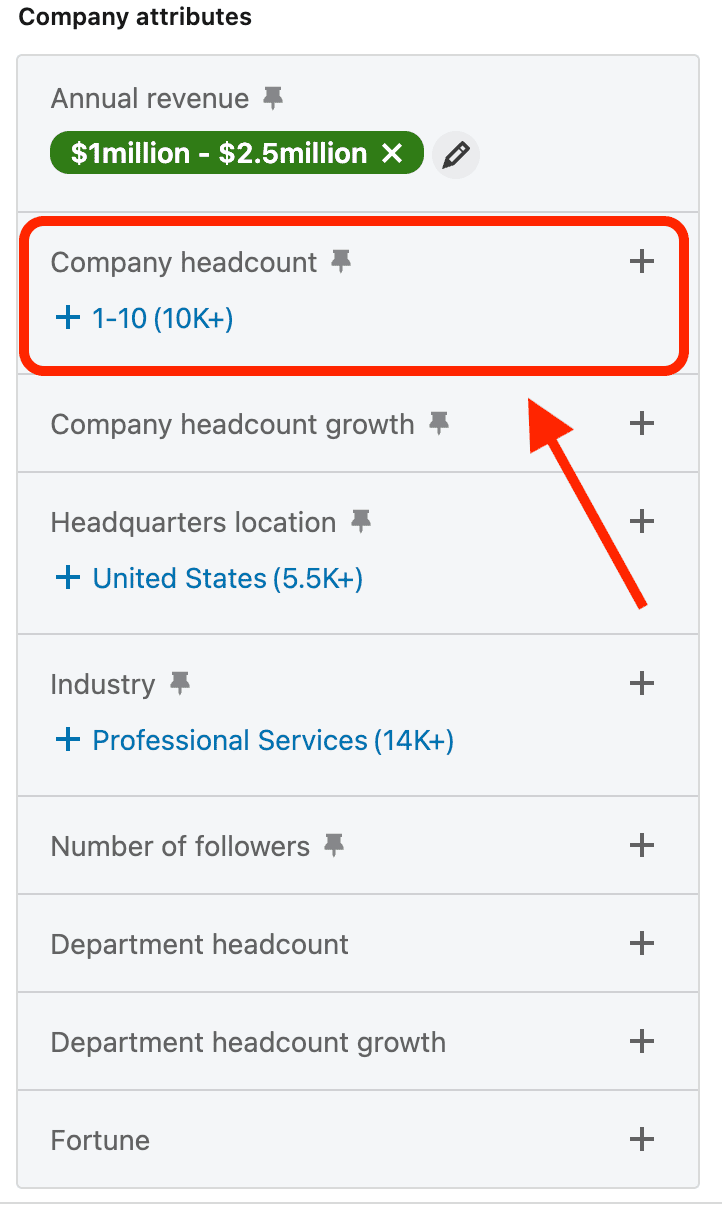This screenshot has width=722, height=1208.
Task: Click the green $1million - $2.5million pill
Action: point(218,154)
